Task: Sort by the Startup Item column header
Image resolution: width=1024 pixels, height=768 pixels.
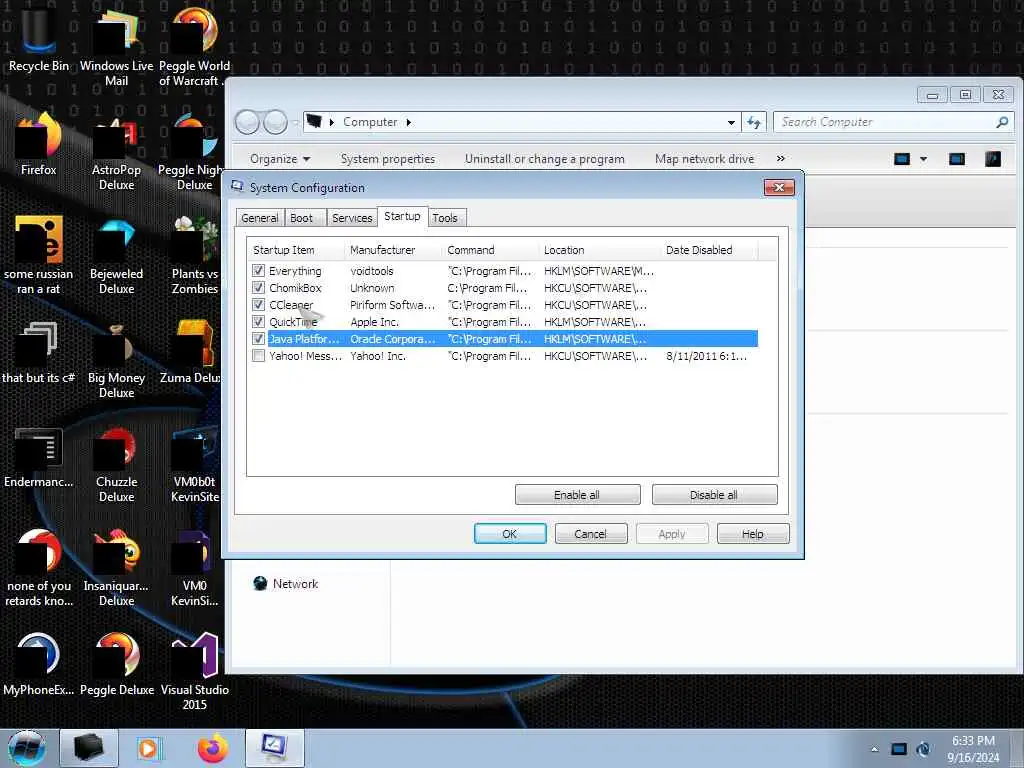Action: coord(296,249)
